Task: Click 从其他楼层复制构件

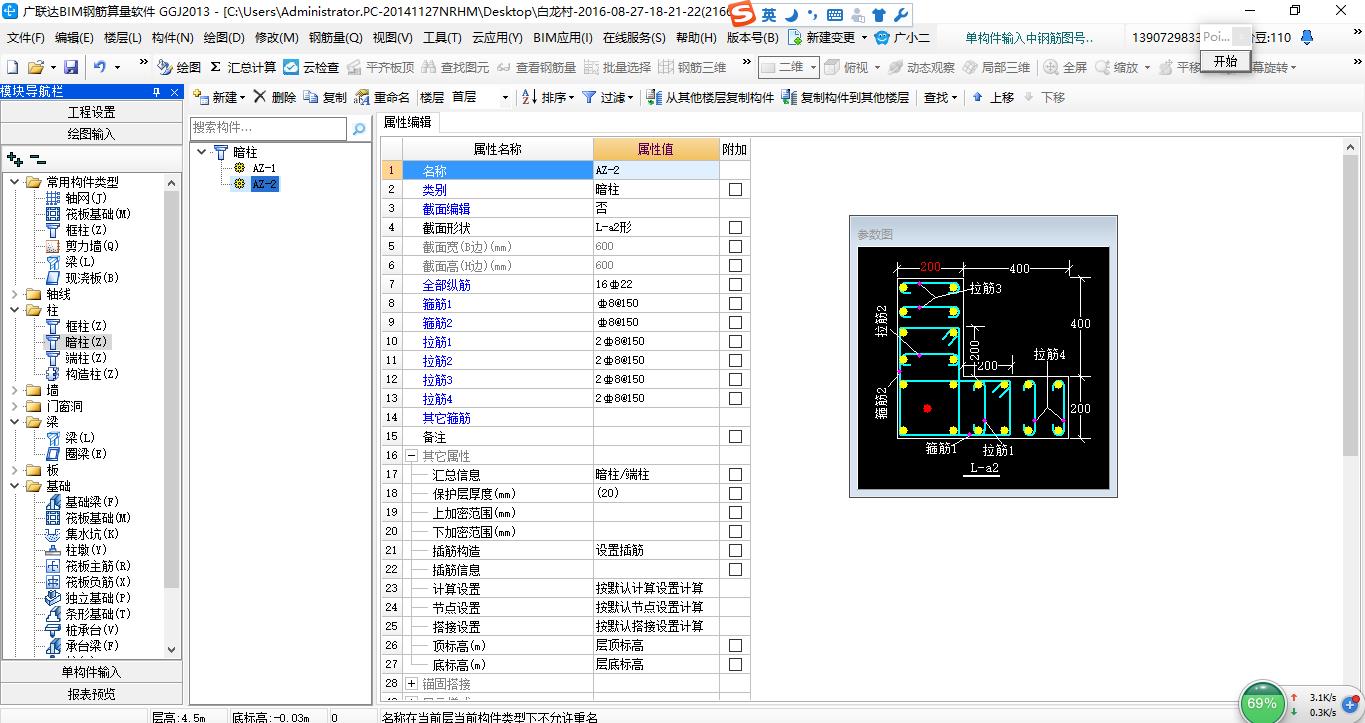Action: click(710, 97)
